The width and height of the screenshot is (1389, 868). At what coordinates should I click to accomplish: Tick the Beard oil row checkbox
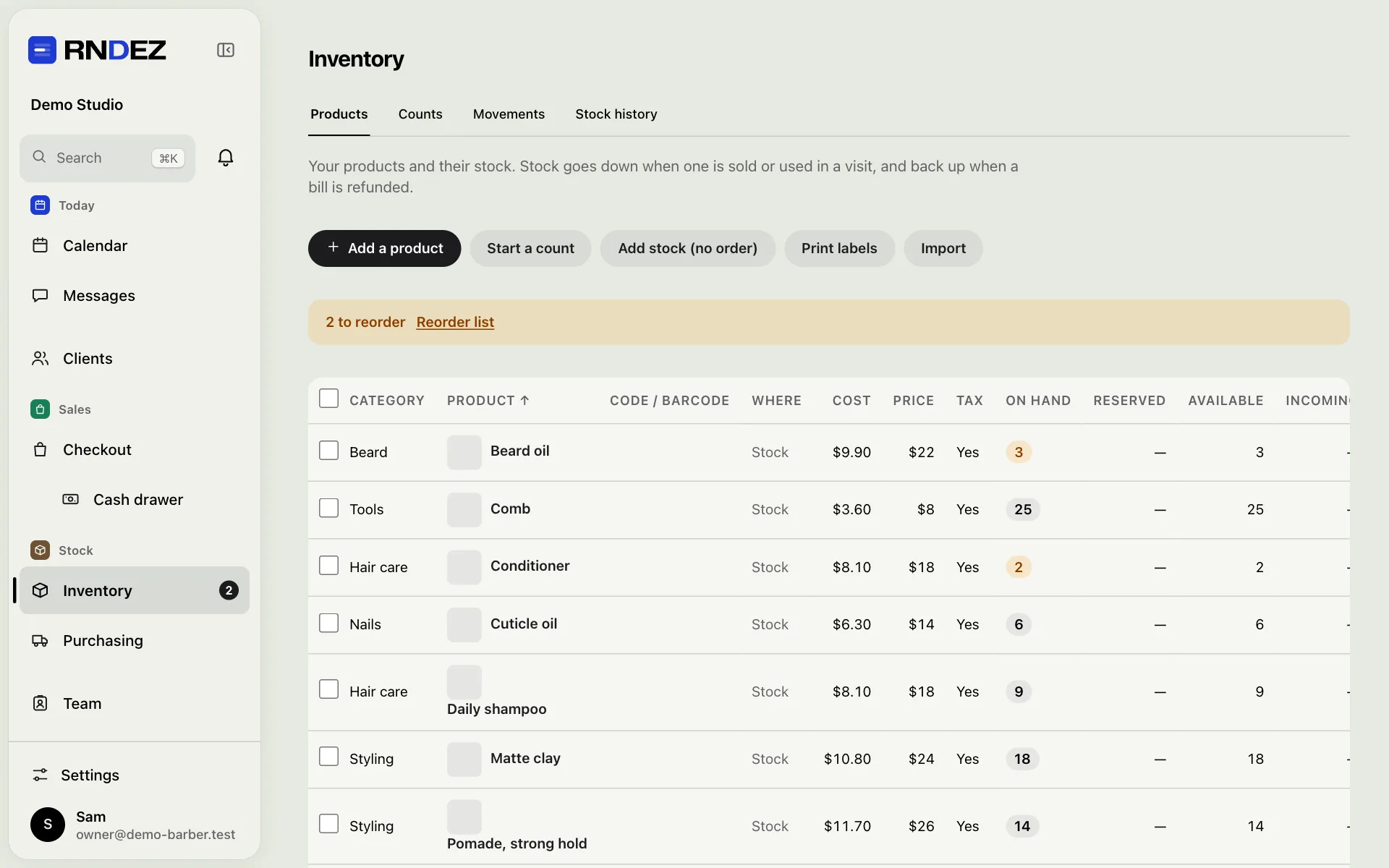[329, 451]
